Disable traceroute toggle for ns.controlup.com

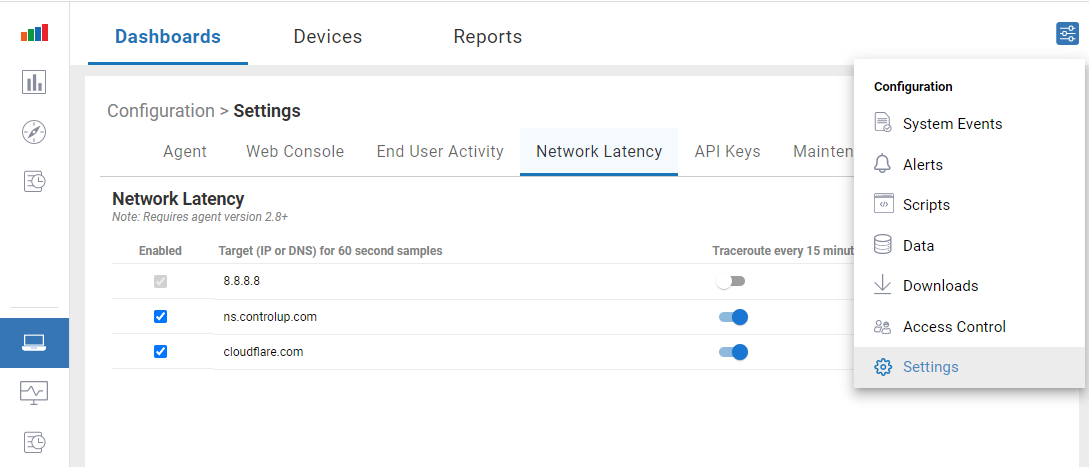[733, 317]
